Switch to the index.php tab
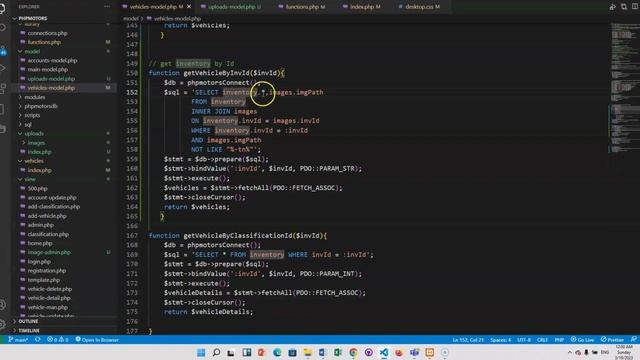Image resolution: width=640 pixels, height=360 pixels. [x=362, y=7]
